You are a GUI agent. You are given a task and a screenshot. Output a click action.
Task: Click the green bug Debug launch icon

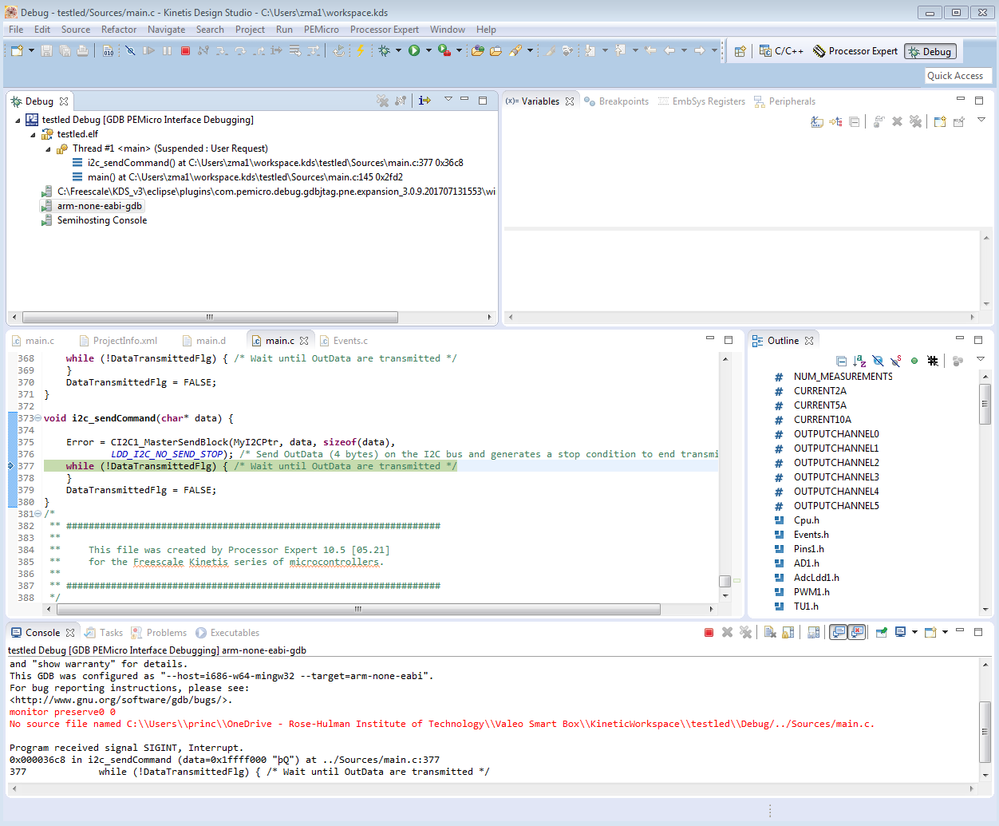click(x=384, y=51)
